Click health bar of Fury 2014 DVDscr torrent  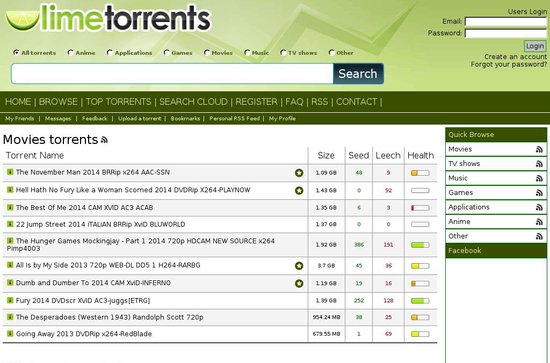point(420,301)
